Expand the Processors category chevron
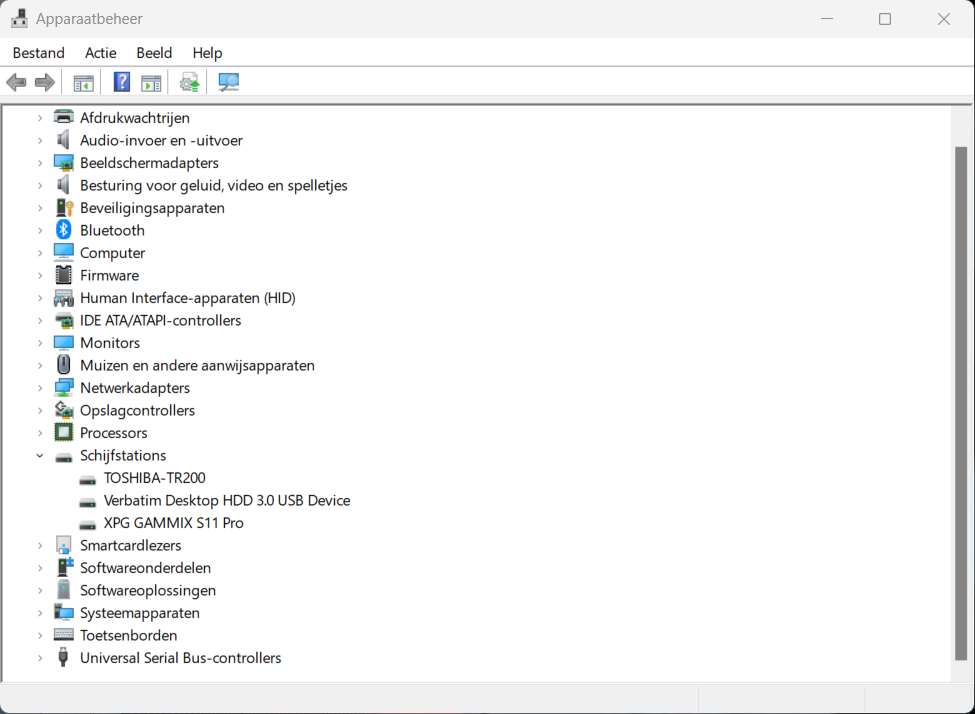This screenshot has height=714, width=975. coord(40,432)
